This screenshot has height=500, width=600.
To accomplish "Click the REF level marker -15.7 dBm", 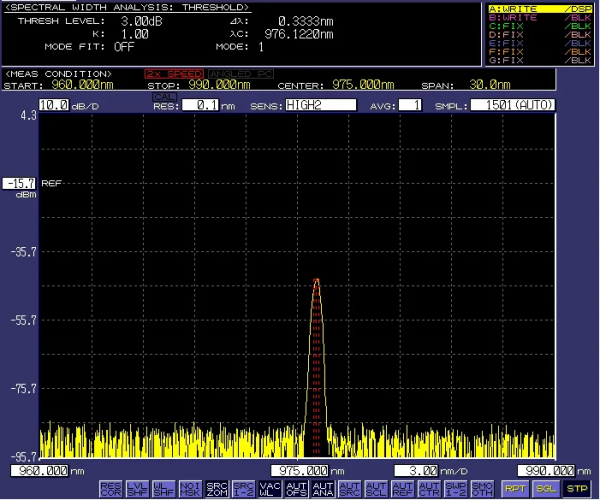I will click(20, 183).
